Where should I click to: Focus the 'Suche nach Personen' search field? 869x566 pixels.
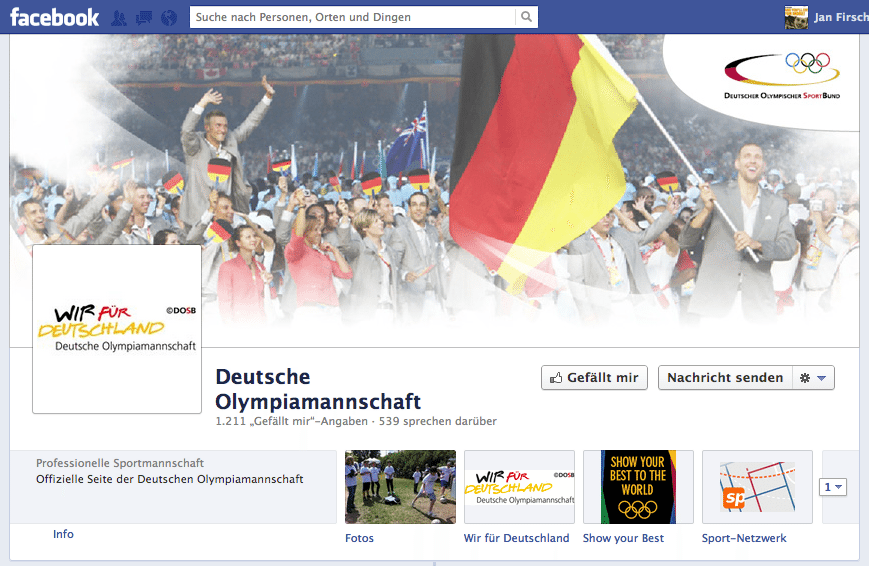(x=352, y=17)
